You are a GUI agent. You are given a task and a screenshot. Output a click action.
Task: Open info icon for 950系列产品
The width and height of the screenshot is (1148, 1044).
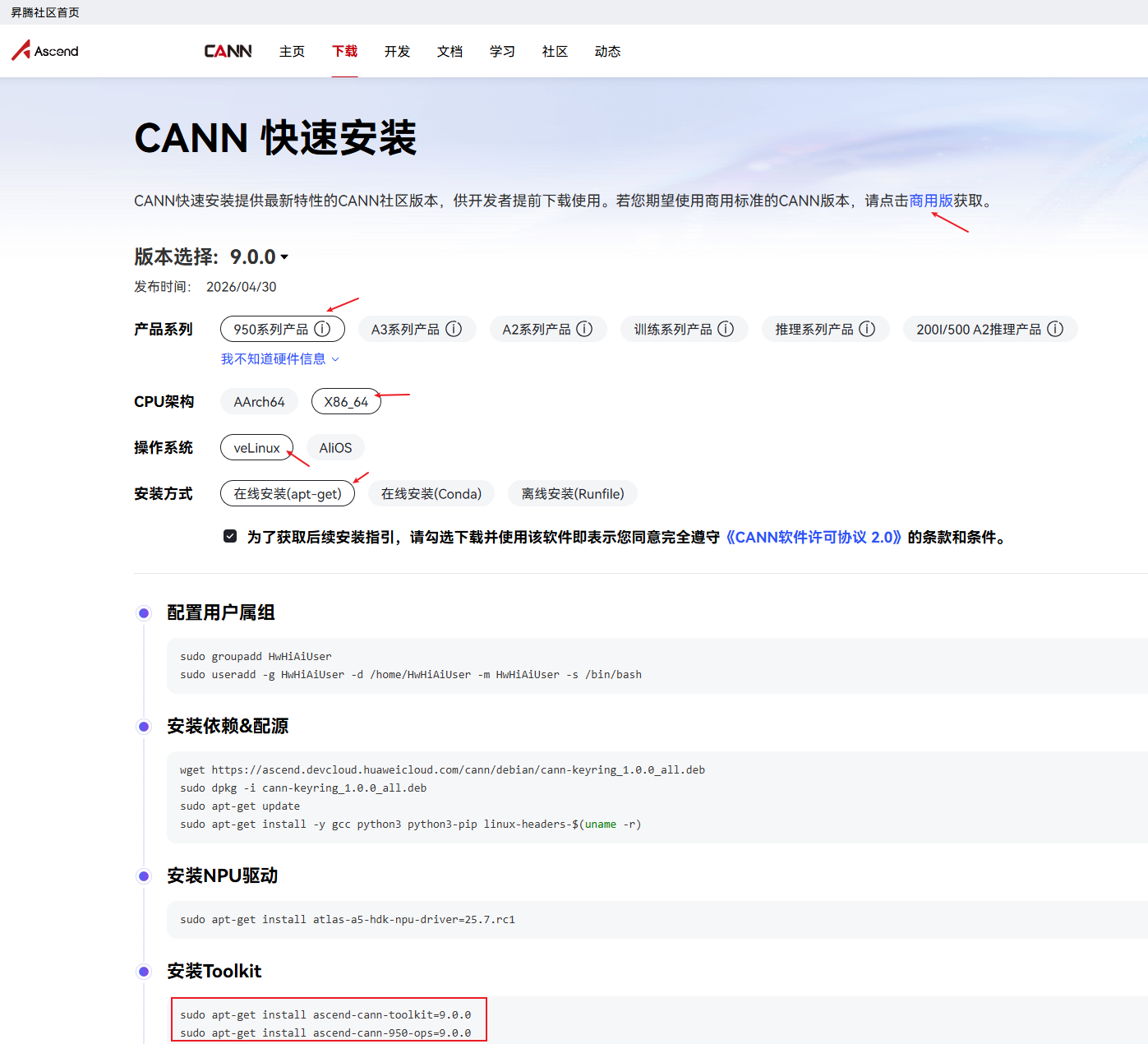click(323, 329)
